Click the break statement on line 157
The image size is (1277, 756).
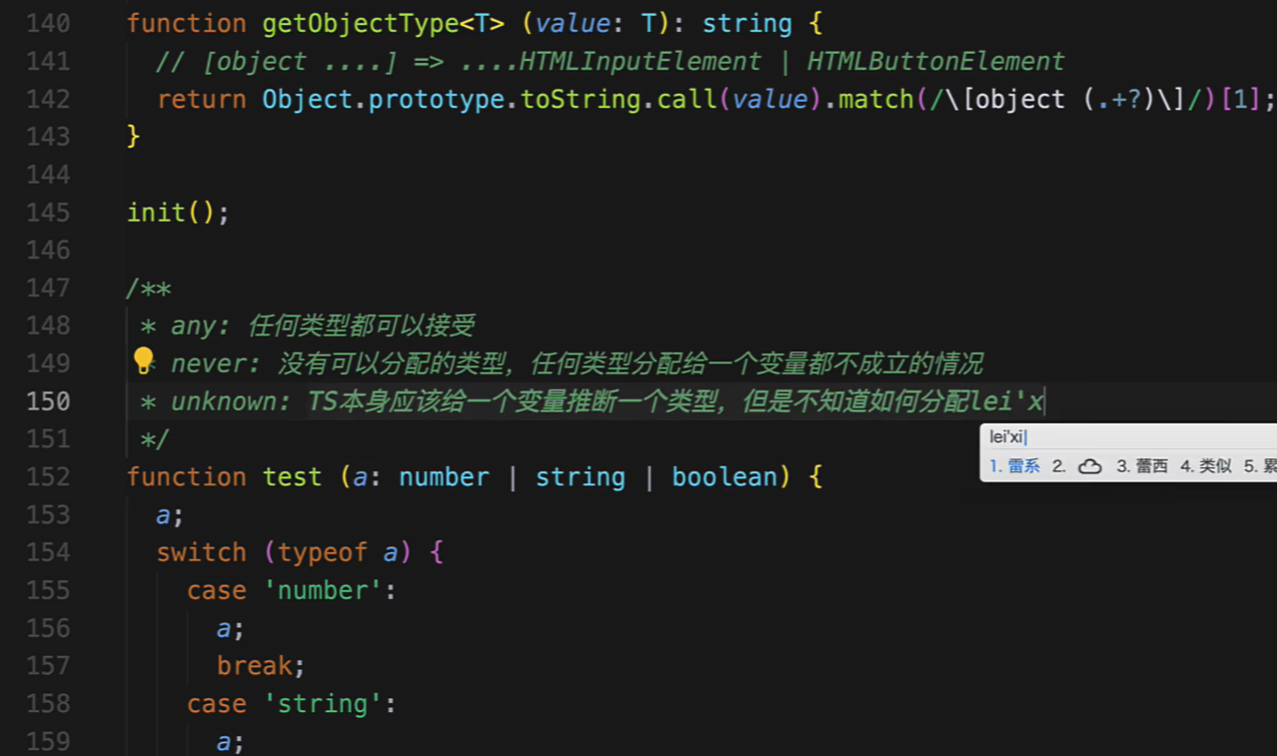click(x=255, y=664)
